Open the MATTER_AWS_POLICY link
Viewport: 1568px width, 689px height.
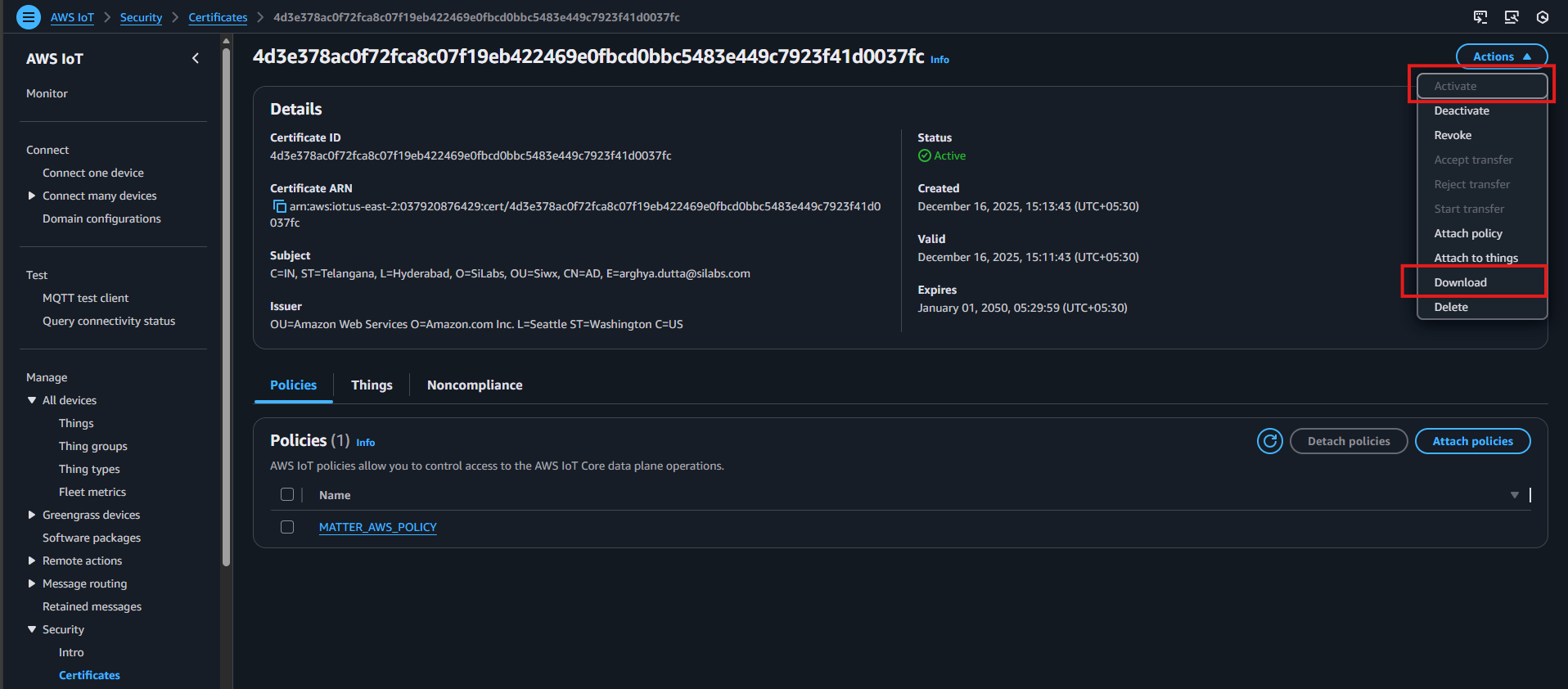click(x=377, y=527)
